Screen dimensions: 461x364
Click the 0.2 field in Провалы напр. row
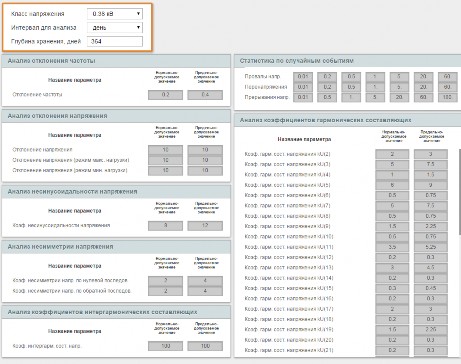[327, 77]
